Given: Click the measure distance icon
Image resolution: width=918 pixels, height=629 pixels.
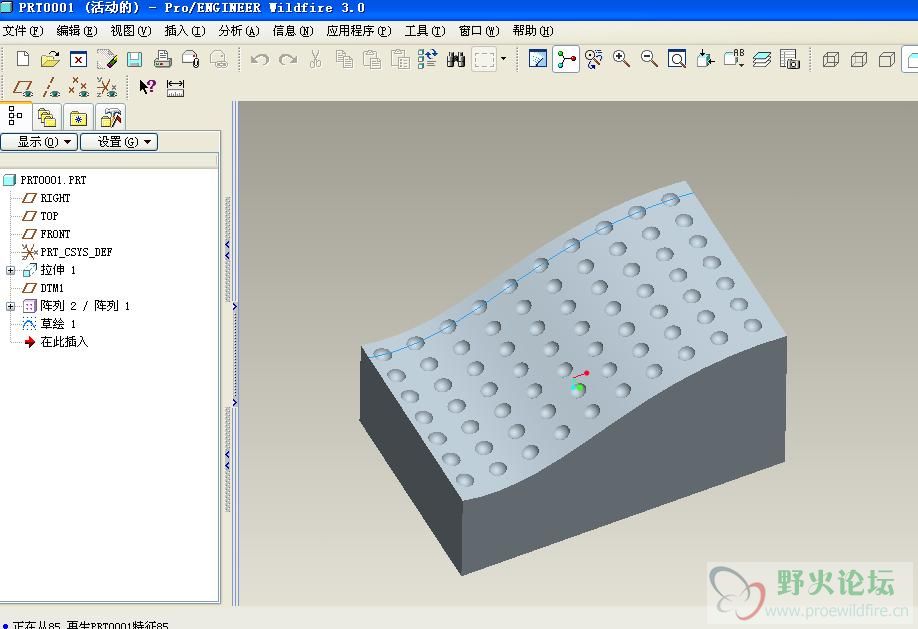Looking at the screenshot, I should tap(176, 88).
